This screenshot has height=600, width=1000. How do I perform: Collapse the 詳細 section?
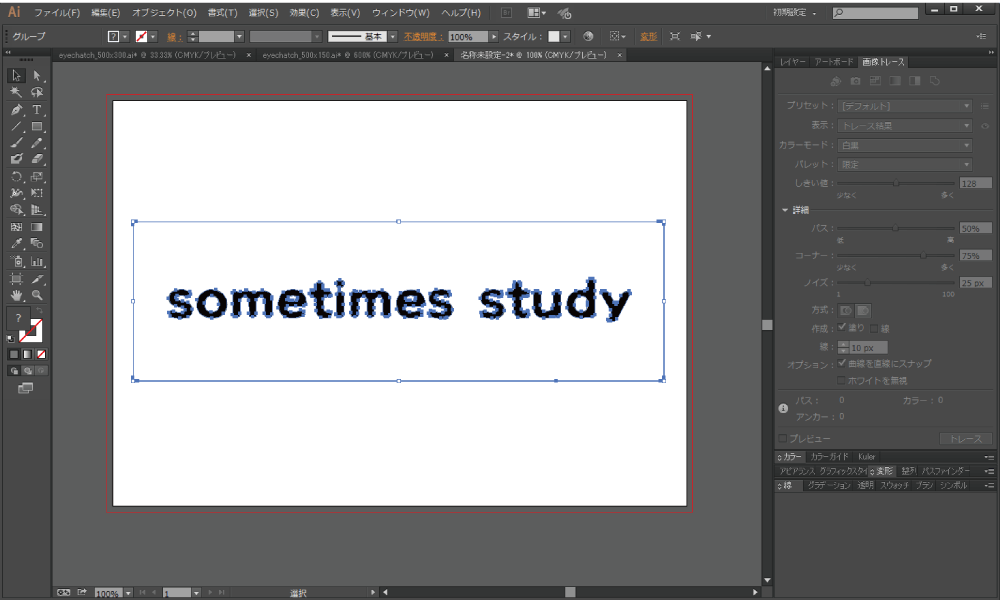coord(785,210)
